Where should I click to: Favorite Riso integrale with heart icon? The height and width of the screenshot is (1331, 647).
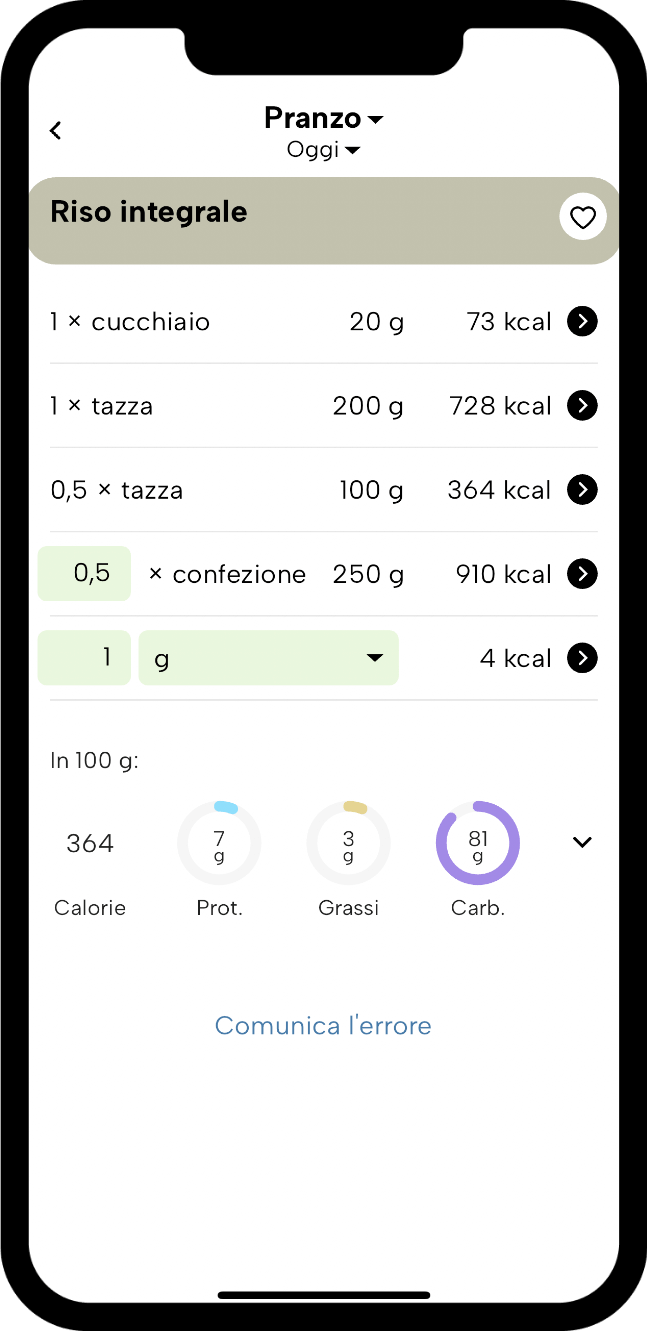tap(583, 217)
